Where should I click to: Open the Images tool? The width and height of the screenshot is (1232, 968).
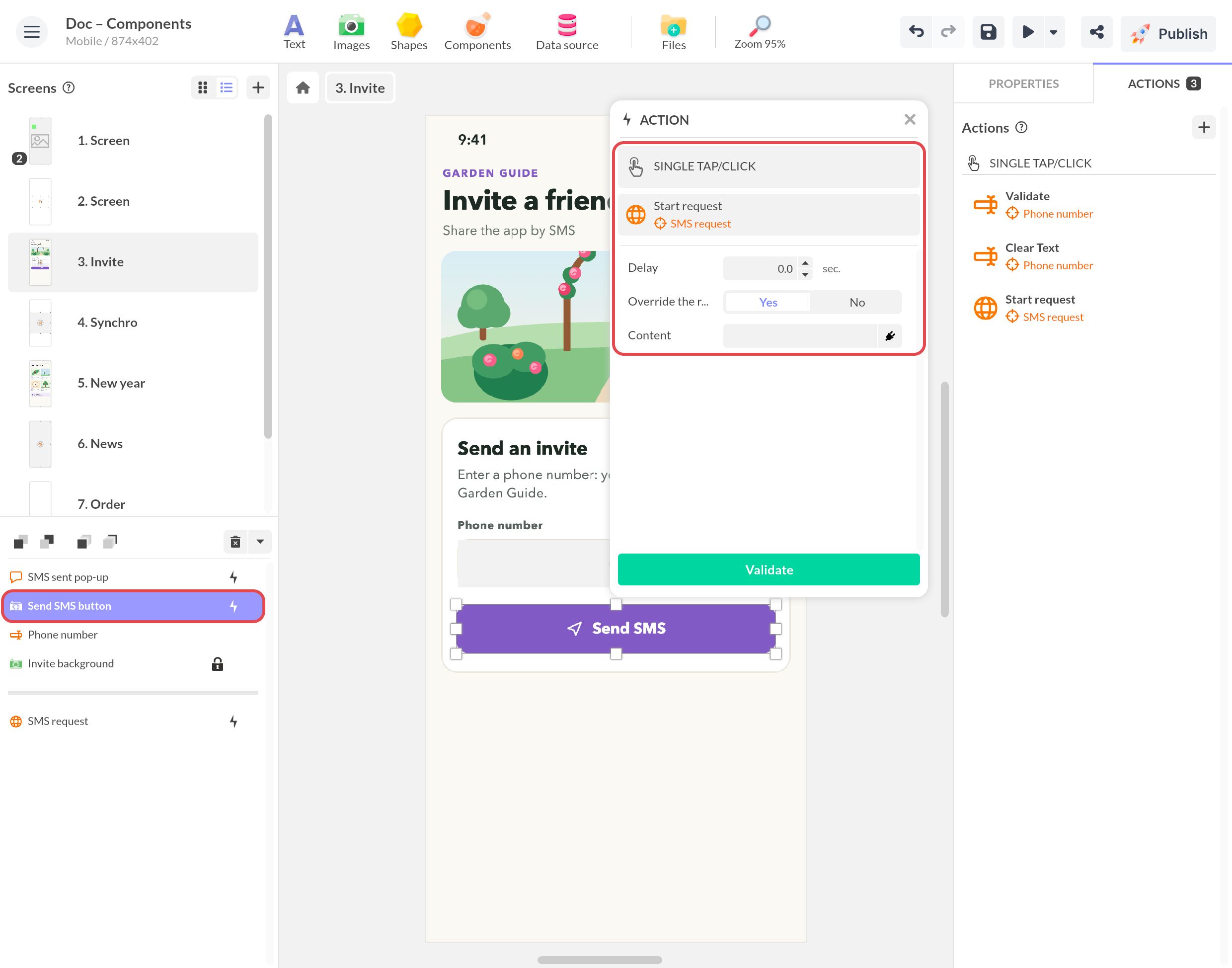pyautogui.click(x=351, y=32)
